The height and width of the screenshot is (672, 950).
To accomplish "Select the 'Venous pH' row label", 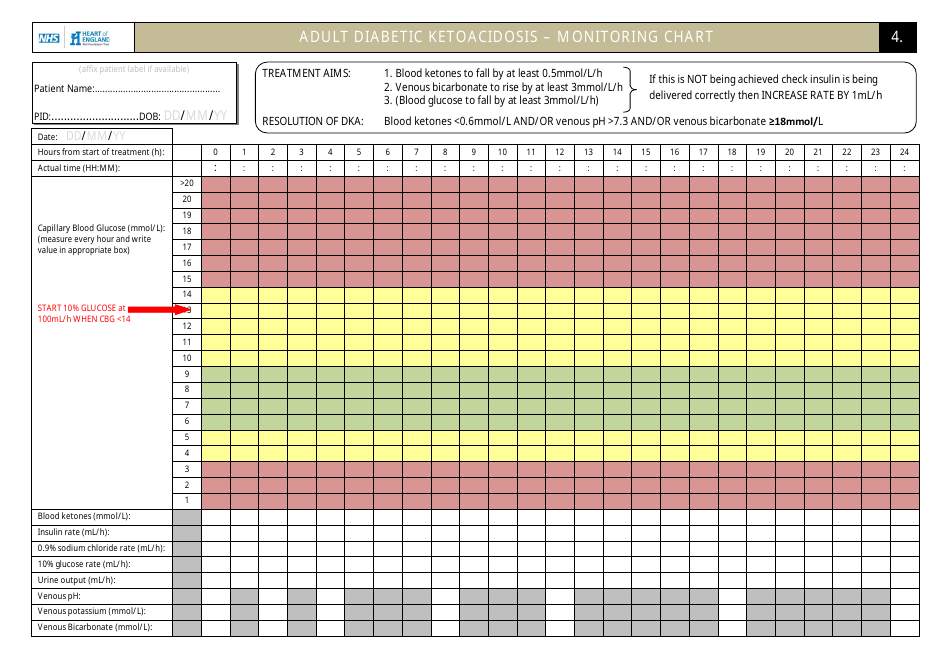I will coord(60,595).
